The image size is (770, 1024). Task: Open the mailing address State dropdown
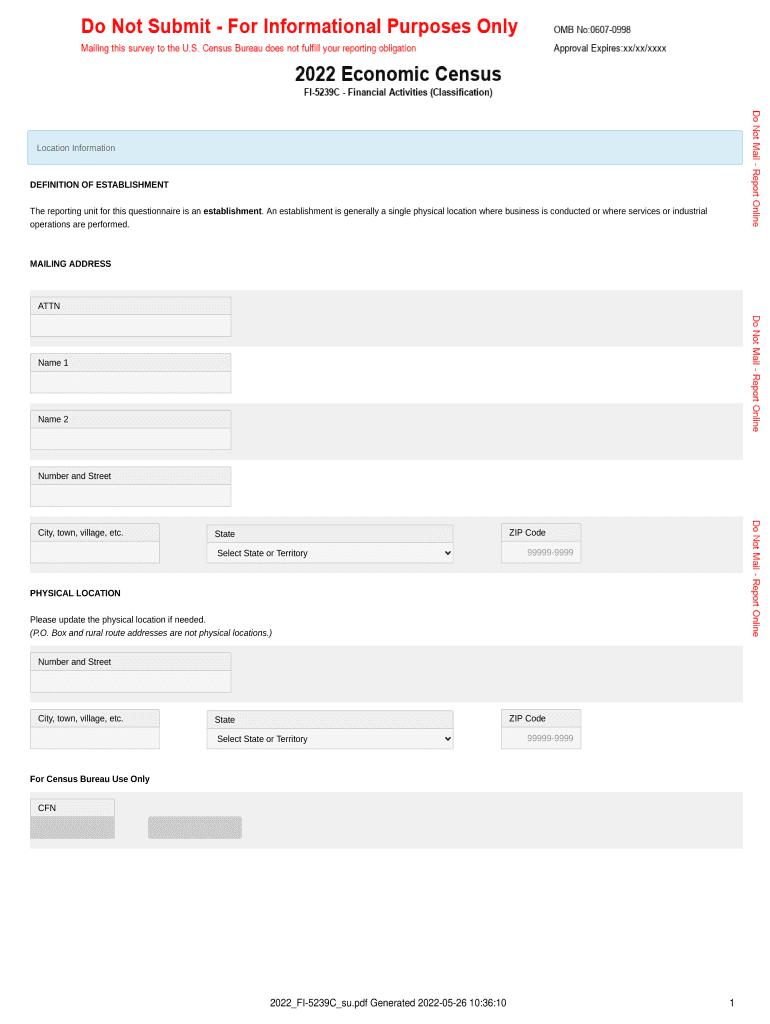click(x=330, y=553)
